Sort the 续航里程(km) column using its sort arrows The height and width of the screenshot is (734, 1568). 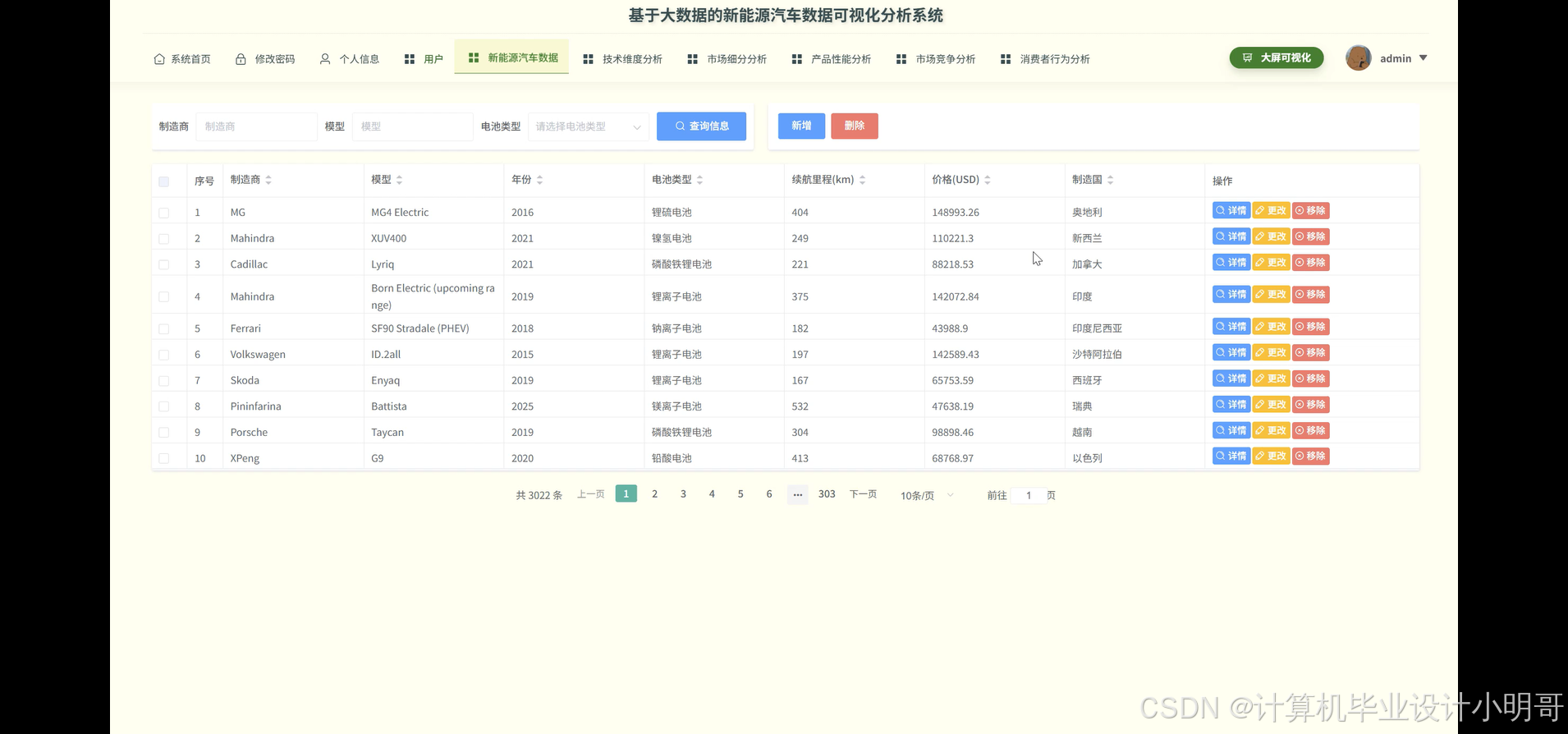click(862, 180)
